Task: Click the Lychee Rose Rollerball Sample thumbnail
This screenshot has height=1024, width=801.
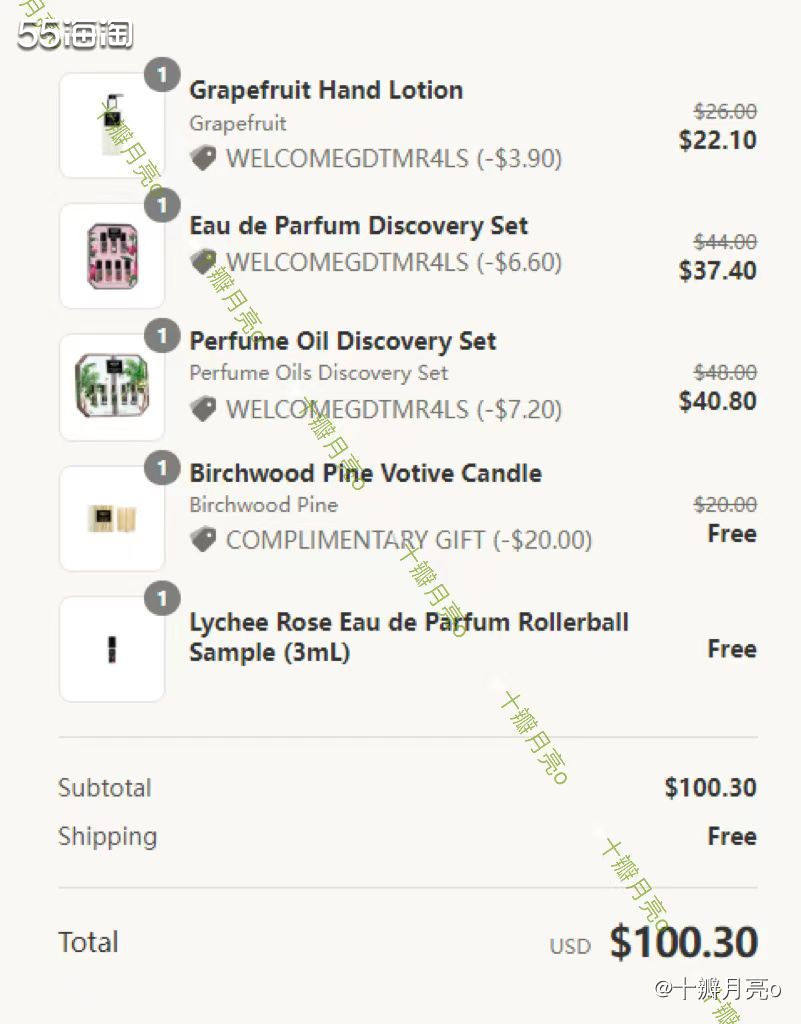Action: coord(112,649)
